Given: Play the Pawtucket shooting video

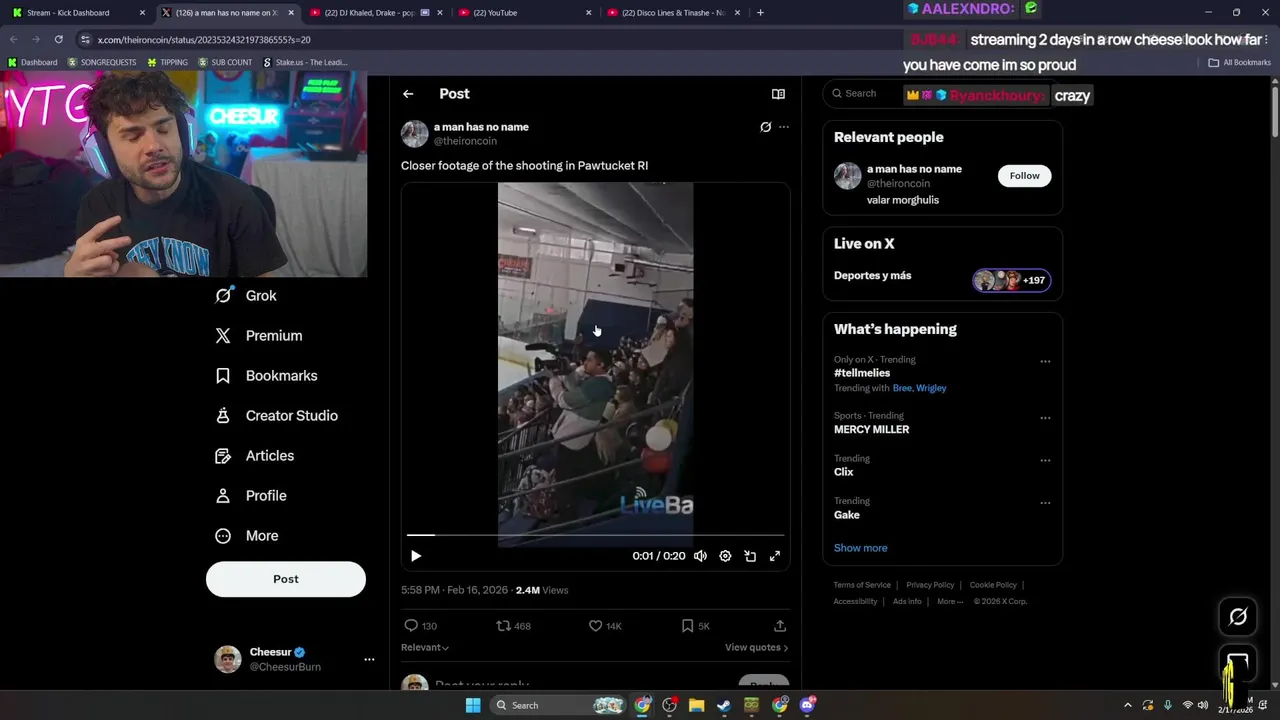Looking at the screenshot, I should point(416,556).
